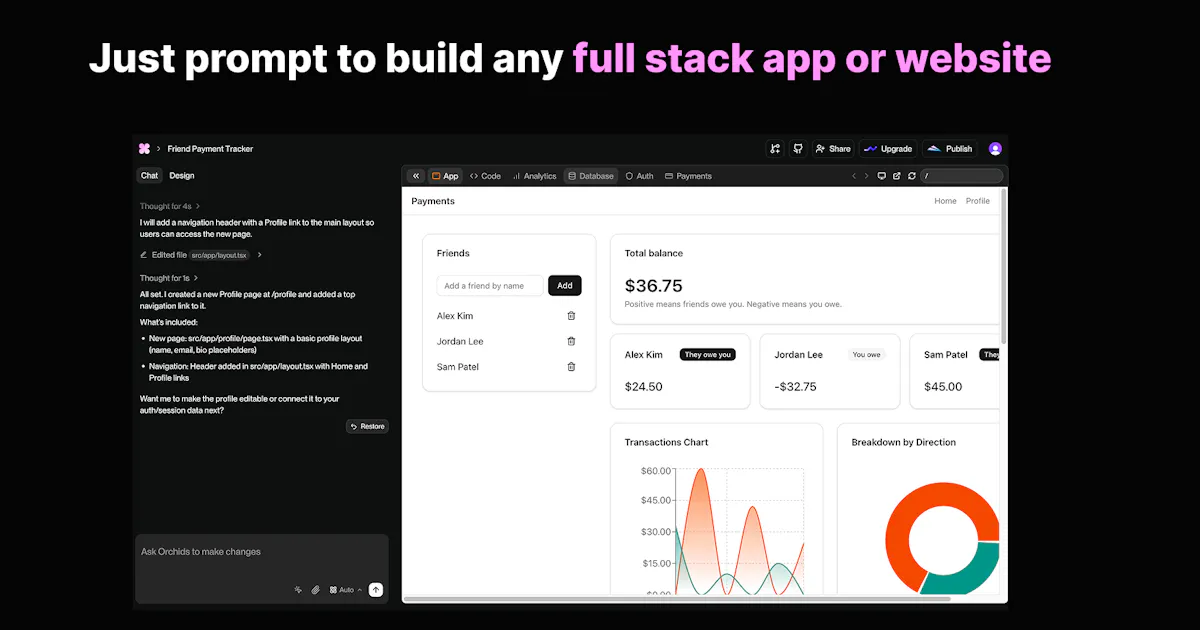Open the Database tab
This screenshot has width=1200, height=630.
[591, 176]
